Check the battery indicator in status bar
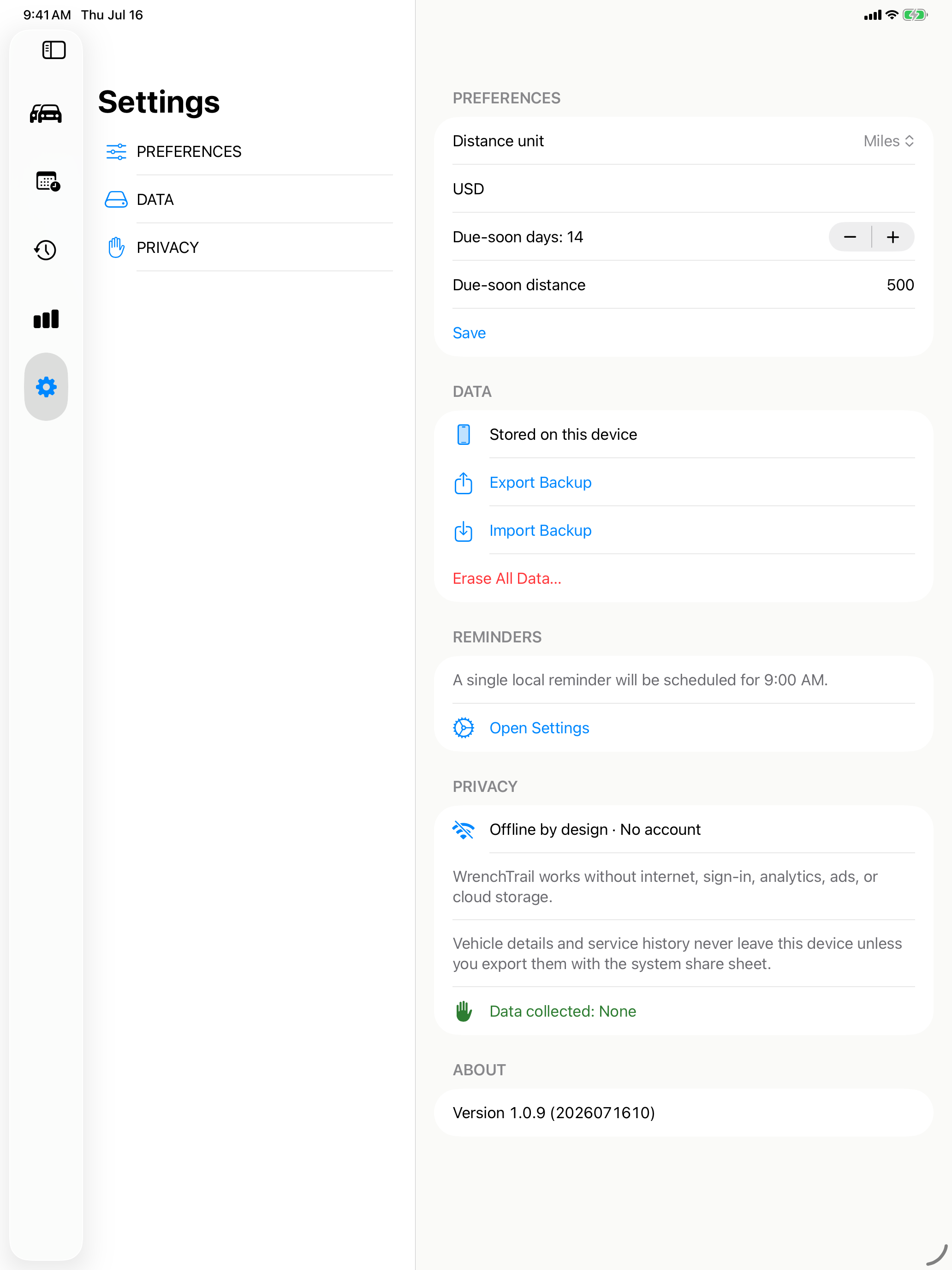This screenshot has height=1270, width=952. pyautogui.click(x=915, y=15)
